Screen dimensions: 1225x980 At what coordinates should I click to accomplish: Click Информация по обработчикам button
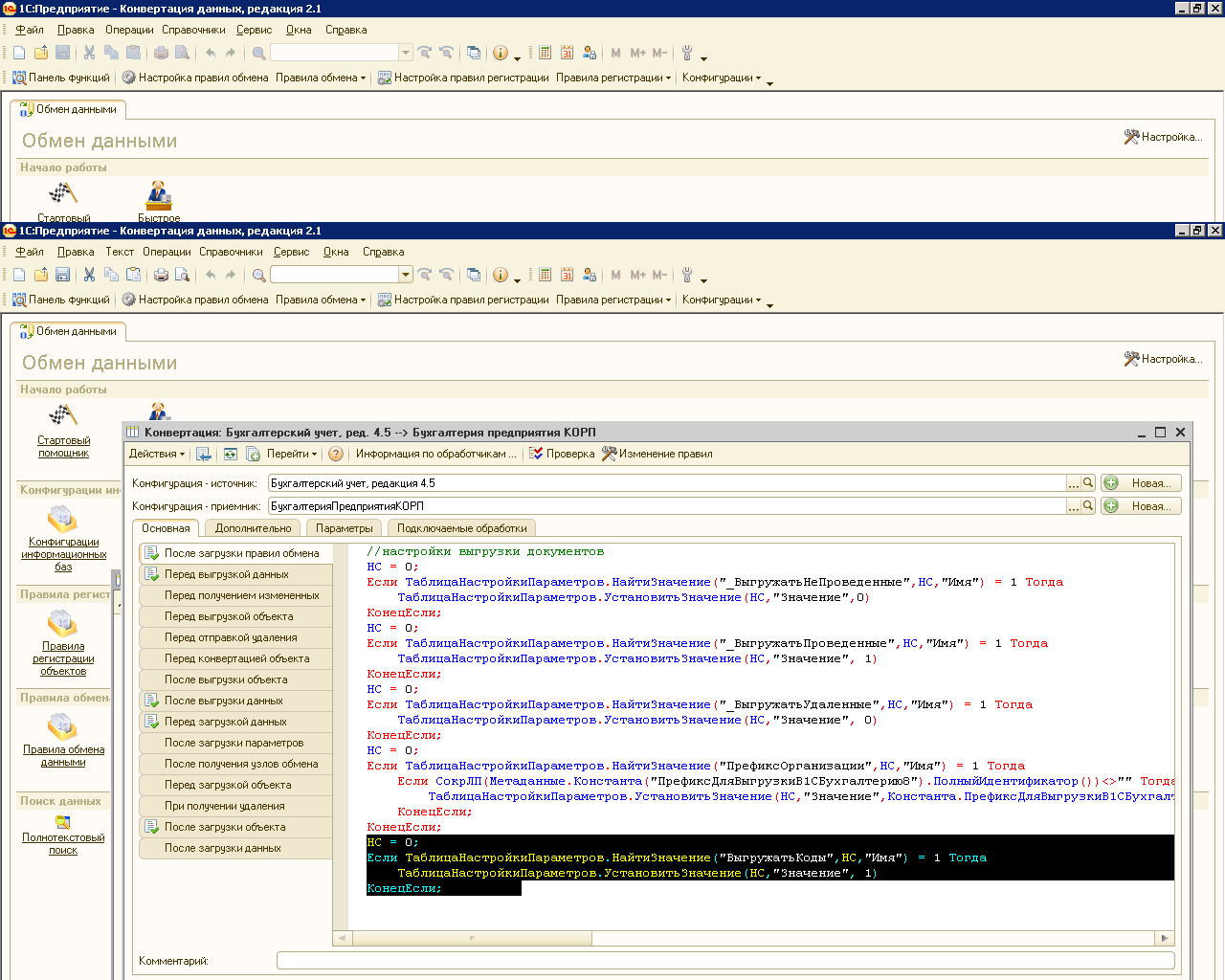click(x=435, y=454)
